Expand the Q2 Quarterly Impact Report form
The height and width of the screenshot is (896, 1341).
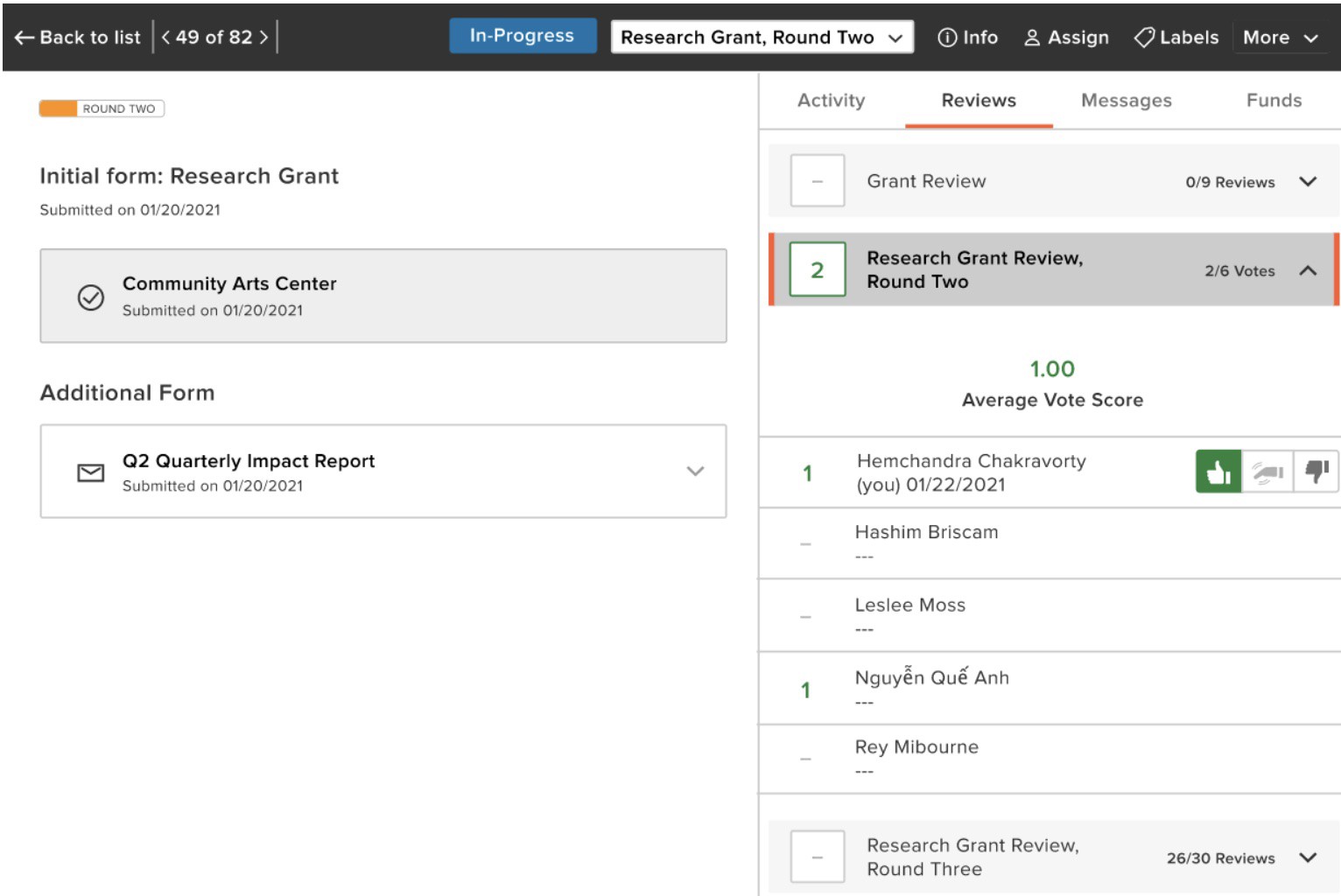(695, 472)
